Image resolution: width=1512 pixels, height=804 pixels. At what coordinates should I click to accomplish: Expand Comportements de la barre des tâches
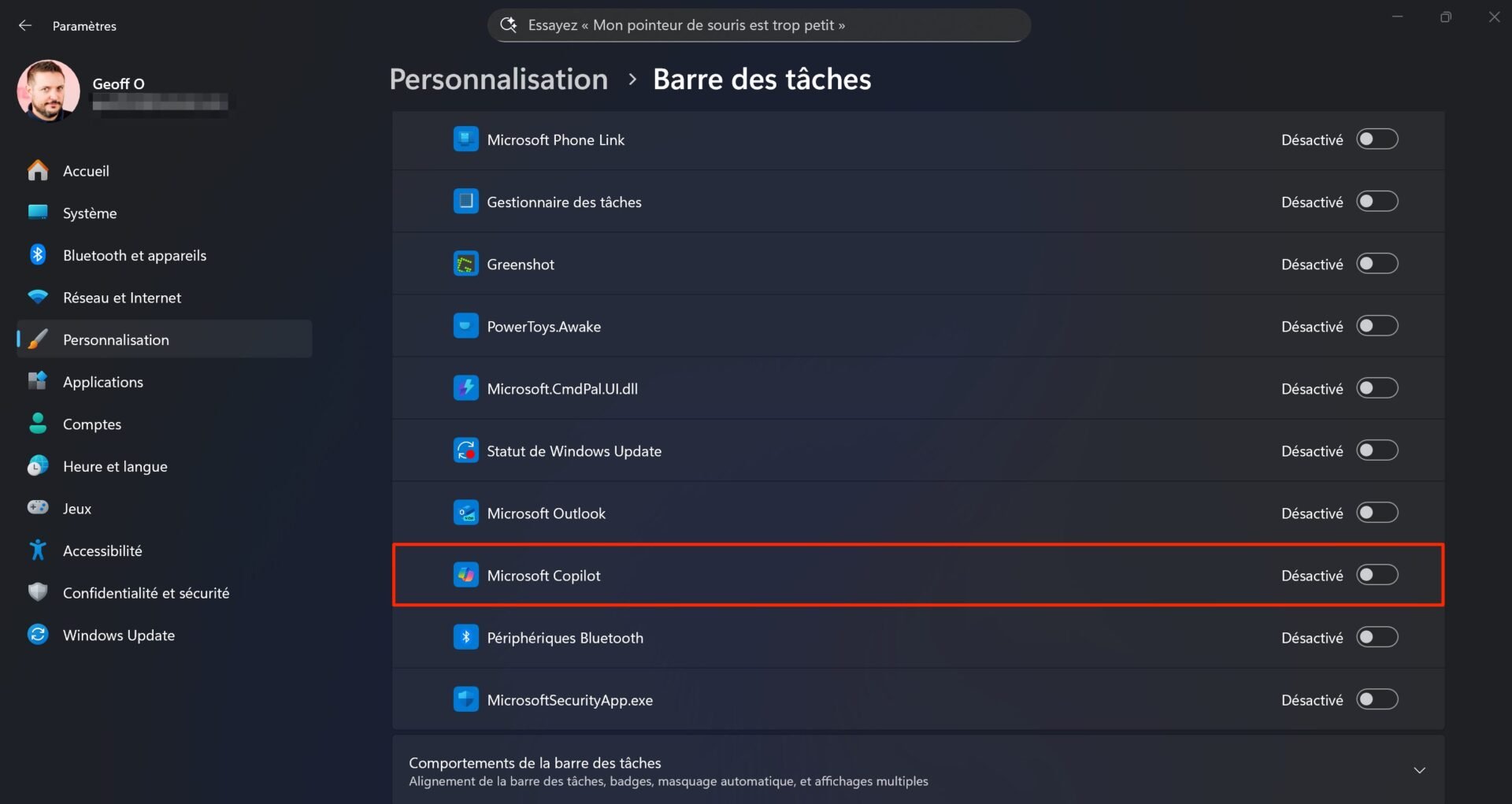tap(1418, 770)
